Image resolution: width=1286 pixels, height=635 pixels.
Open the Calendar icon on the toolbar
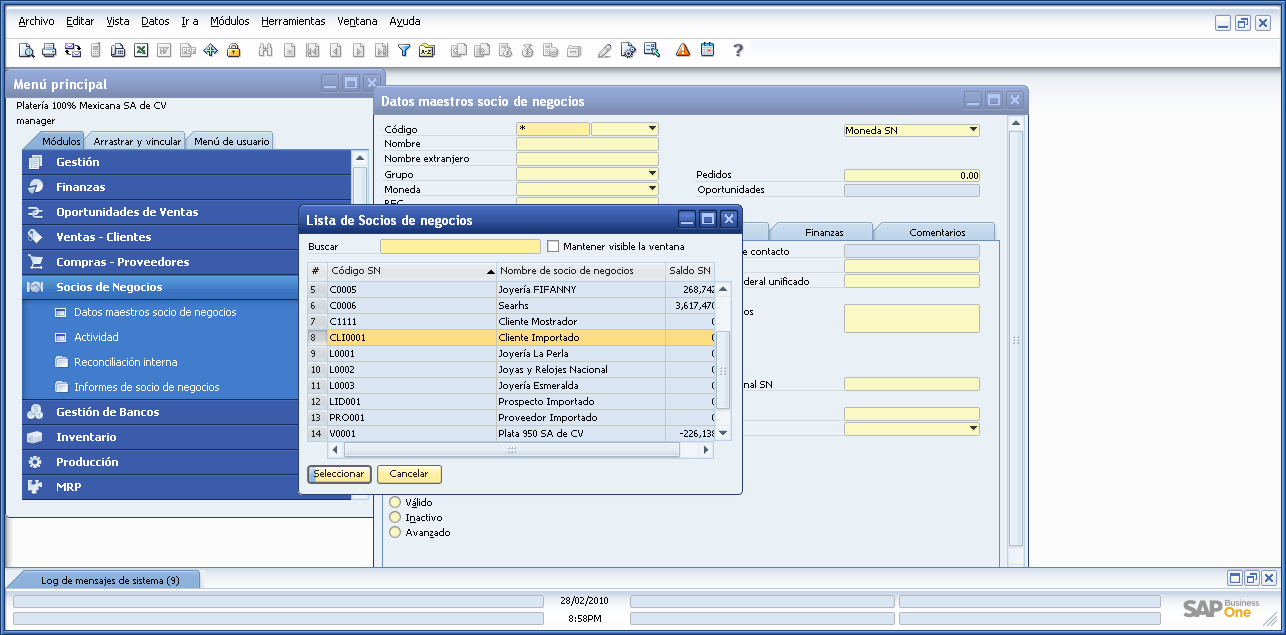pos(707,49)
